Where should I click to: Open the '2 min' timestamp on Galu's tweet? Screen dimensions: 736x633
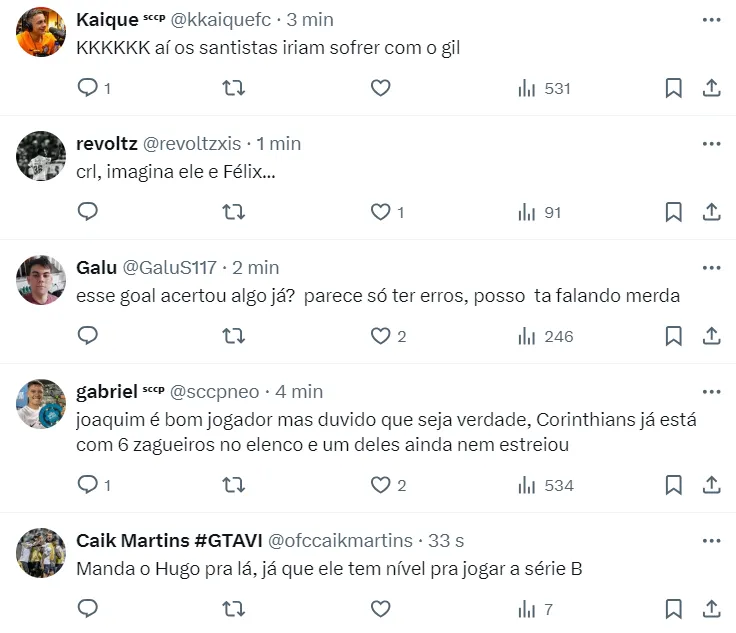pos(256,268)
